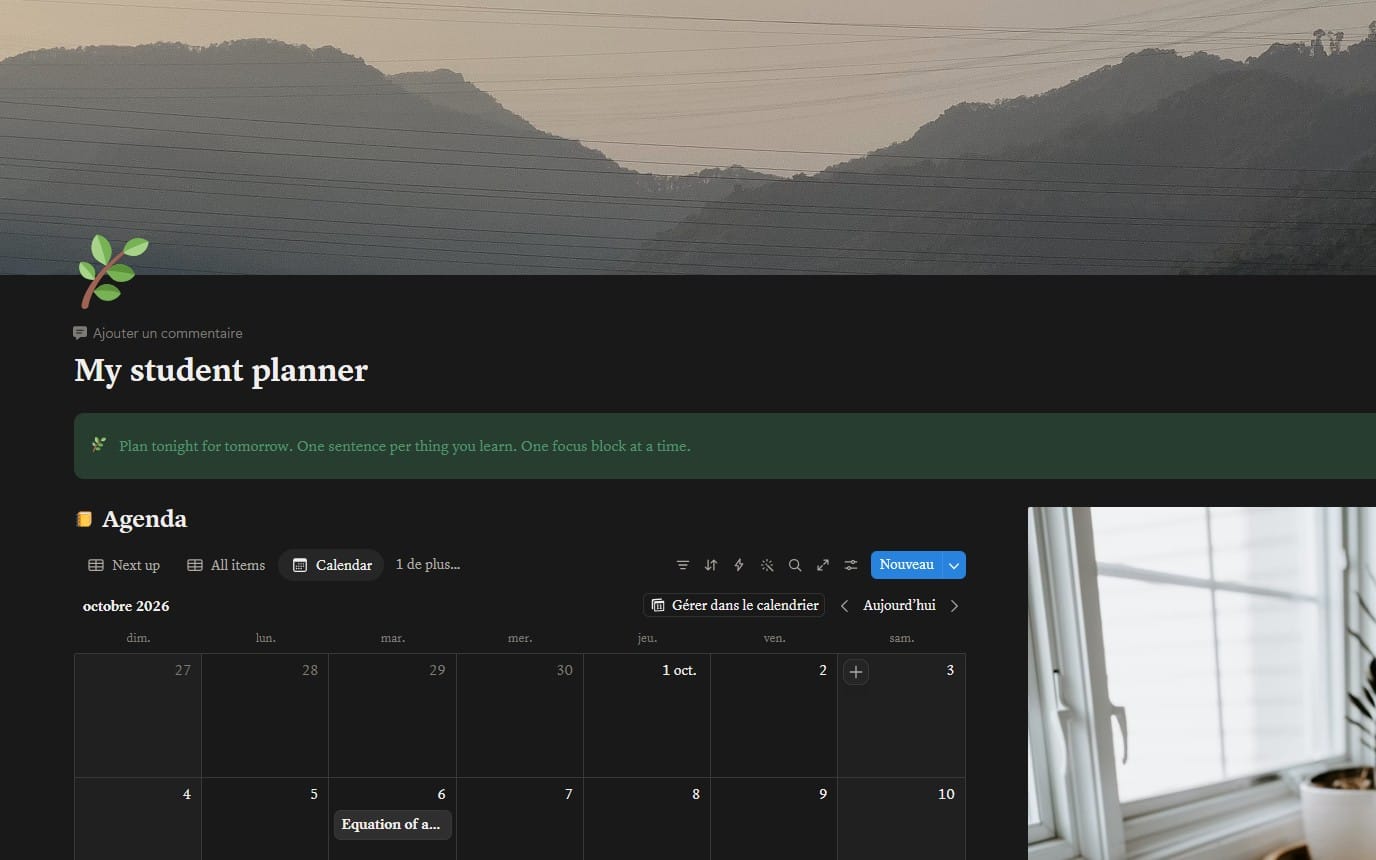1376x860 pixels.
Task: Open the sort arrows icon
Action: click(x=711, y=565)
